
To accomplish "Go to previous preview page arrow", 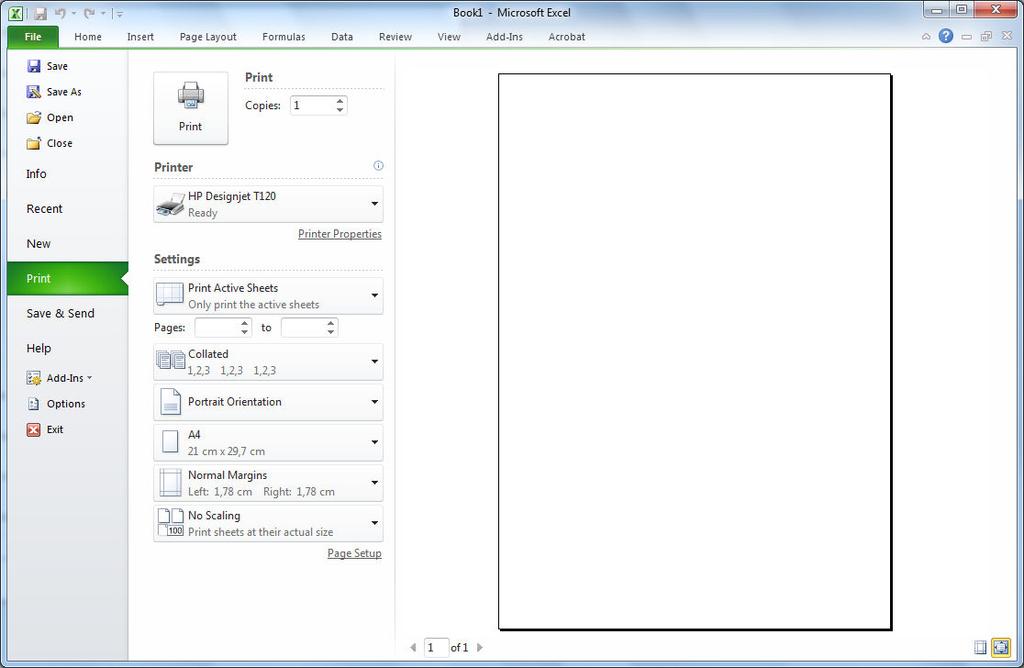I will [x=413, y=647].
